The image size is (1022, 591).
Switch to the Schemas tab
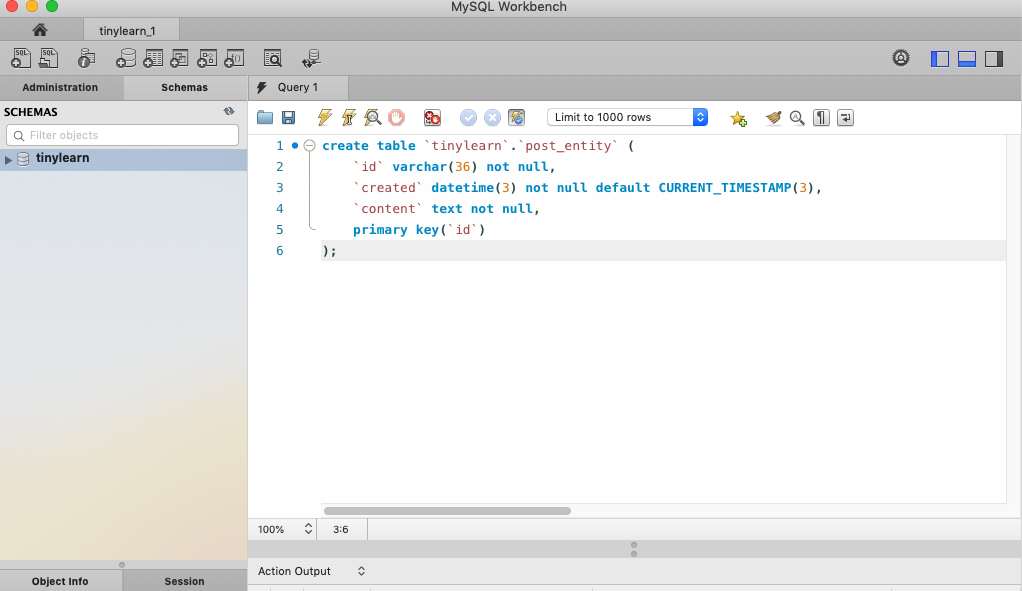[x=184, y=87]
